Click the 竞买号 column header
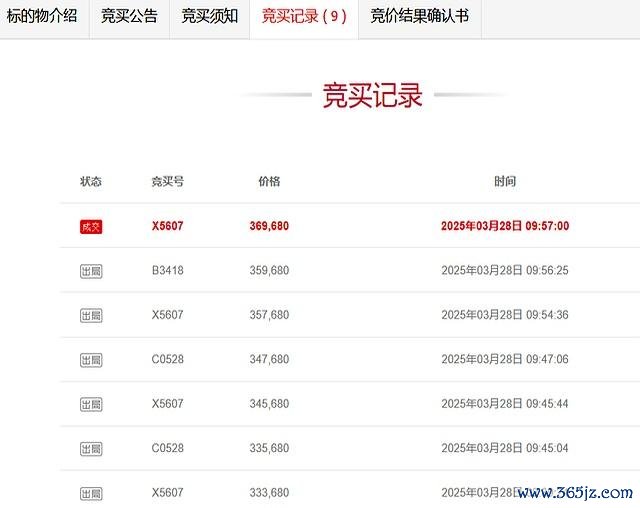The width and height of the screenshot is (640, 508). [167, 181]
